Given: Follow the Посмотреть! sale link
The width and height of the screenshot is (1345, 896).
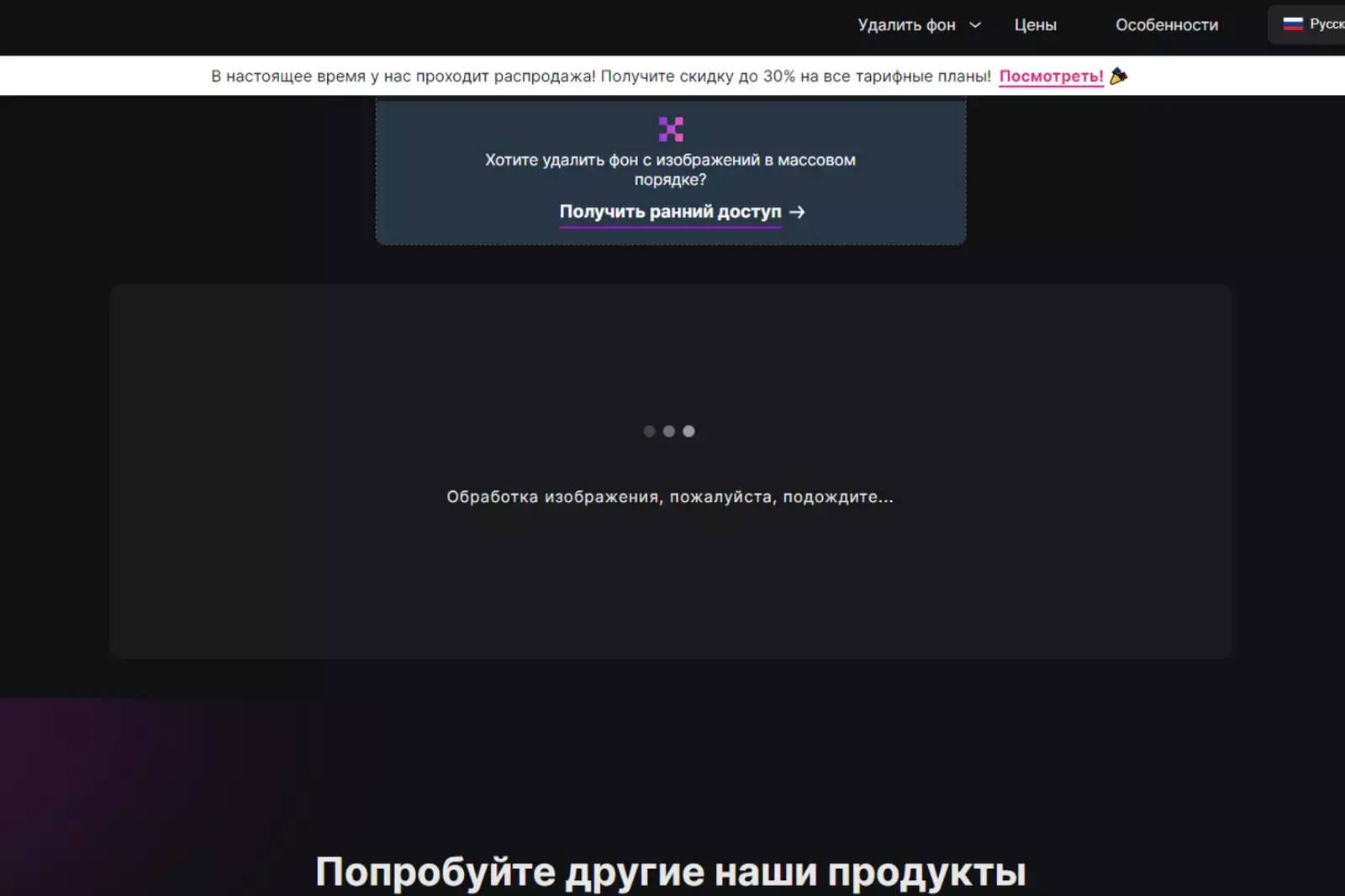Looking at the screenshot, I should click(1051, 76).
